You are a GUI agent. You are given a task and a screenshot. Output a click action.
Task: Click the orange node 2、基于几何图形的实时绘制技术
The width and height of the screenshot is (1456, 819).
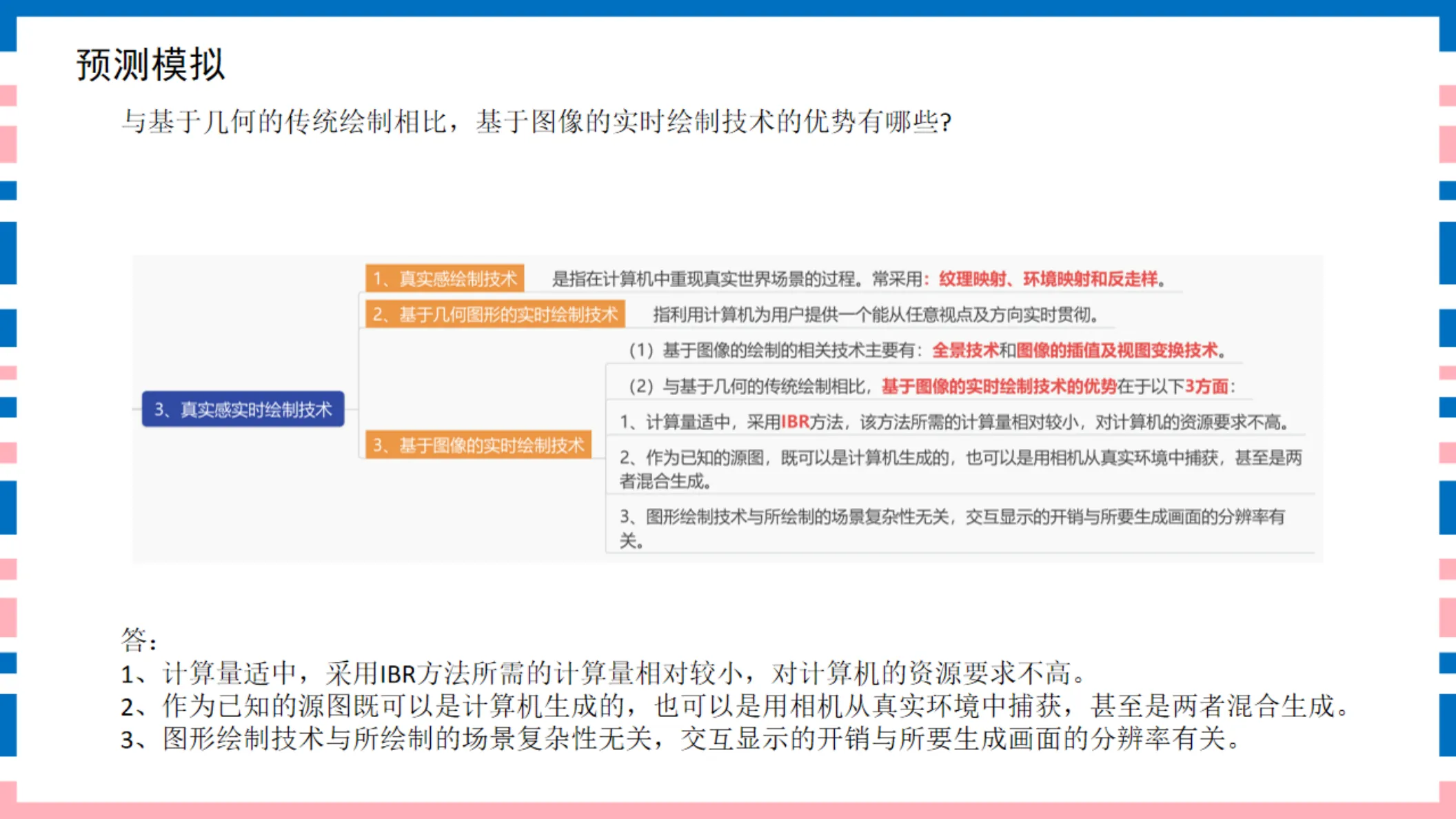tap(495, 314)
